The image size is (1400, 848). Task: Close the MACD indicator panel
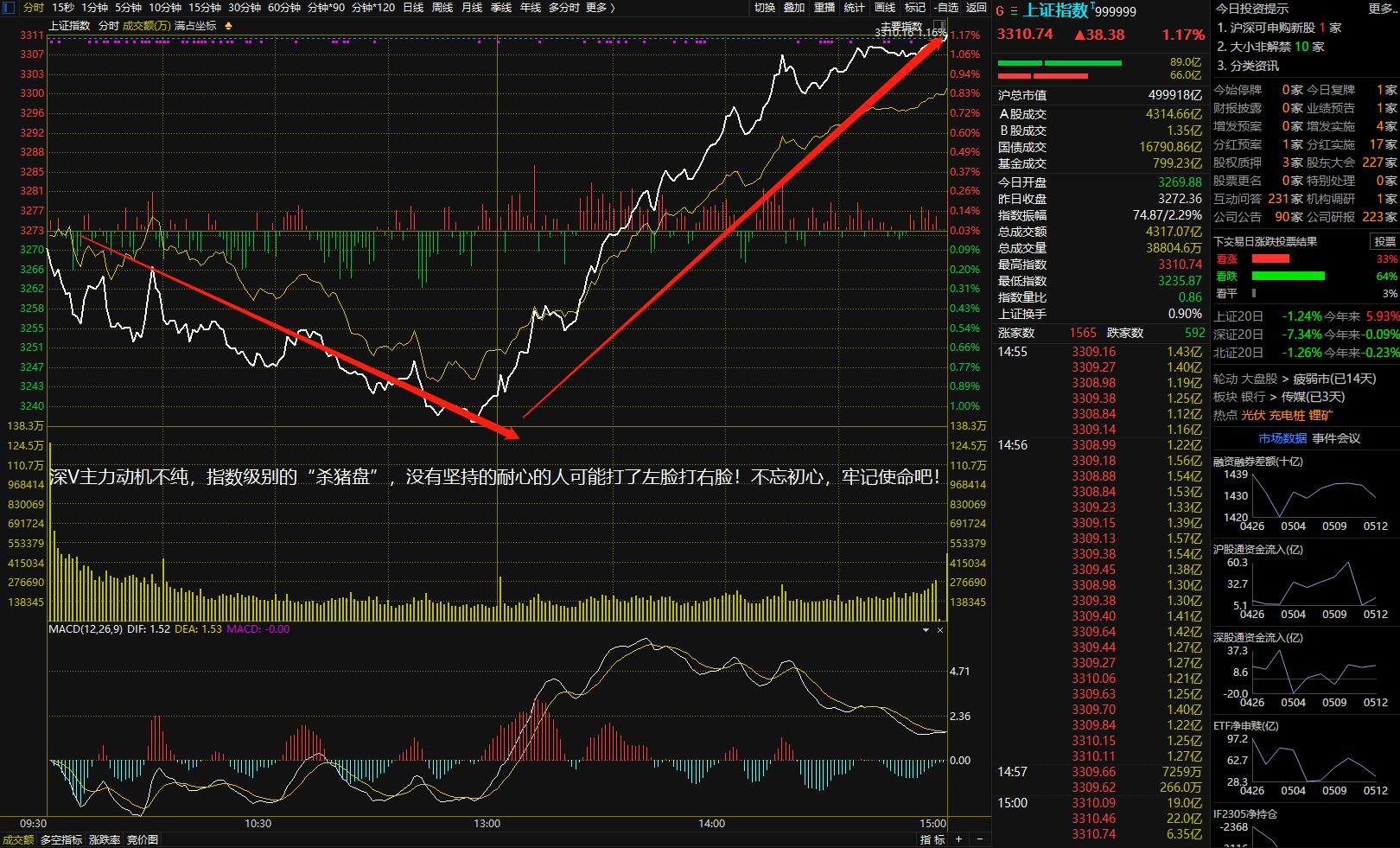[x=940, y=630]
